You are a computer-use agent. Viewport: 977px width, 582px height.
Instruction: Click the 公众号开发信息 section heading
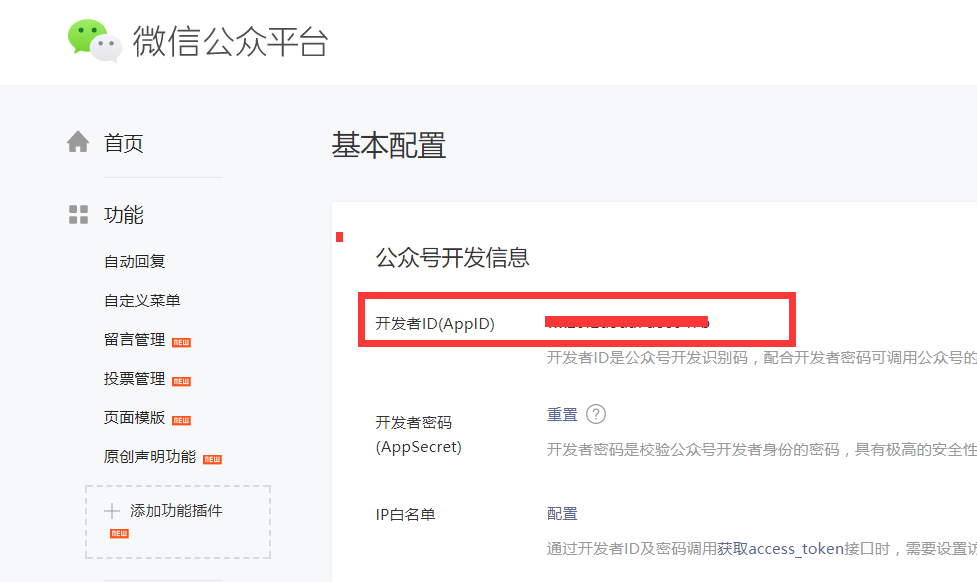coord(452,257)
